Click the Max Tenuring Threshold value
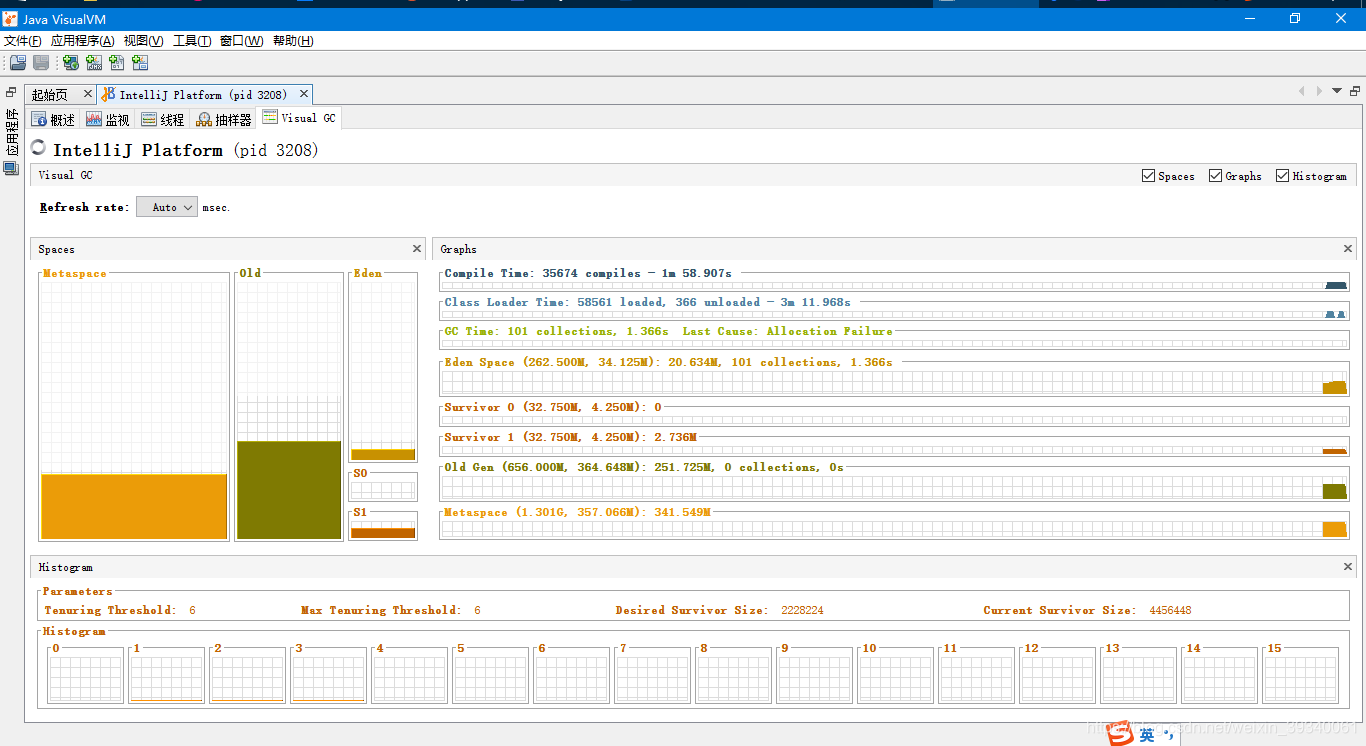This screenshot has width=1366, height=746. (477, 610)
